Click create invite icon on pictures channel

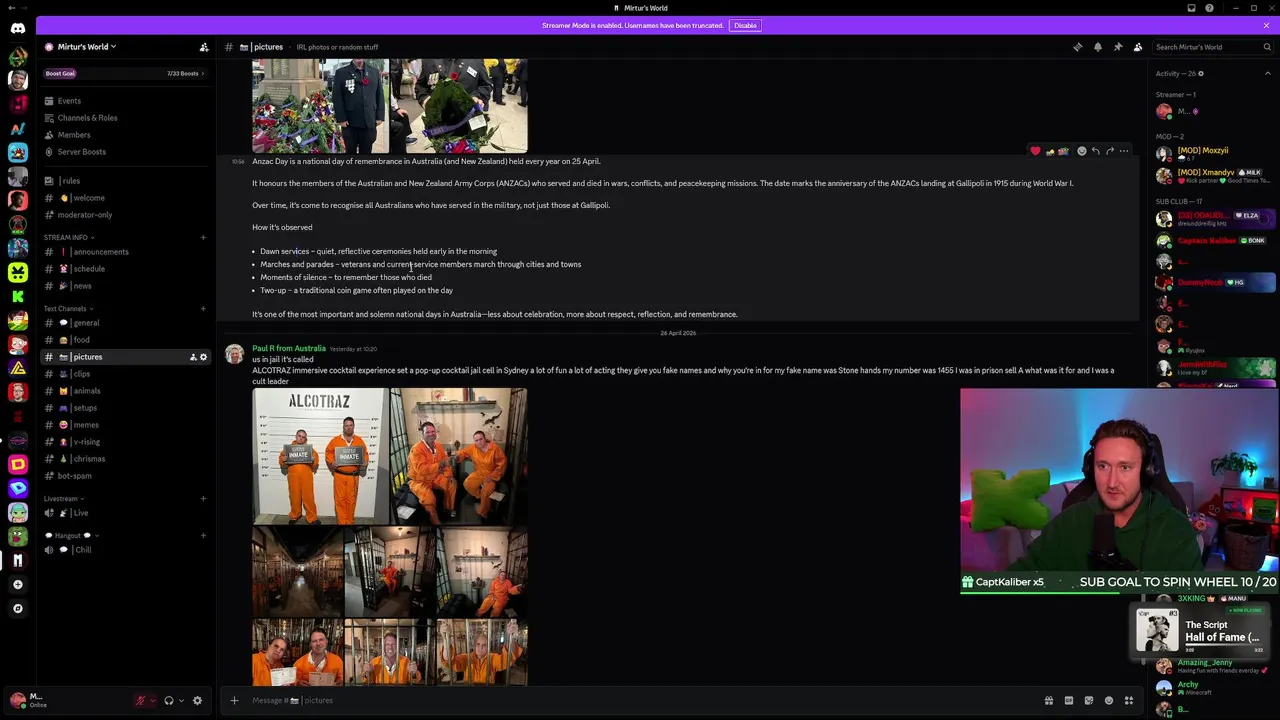tap(192, 357)
